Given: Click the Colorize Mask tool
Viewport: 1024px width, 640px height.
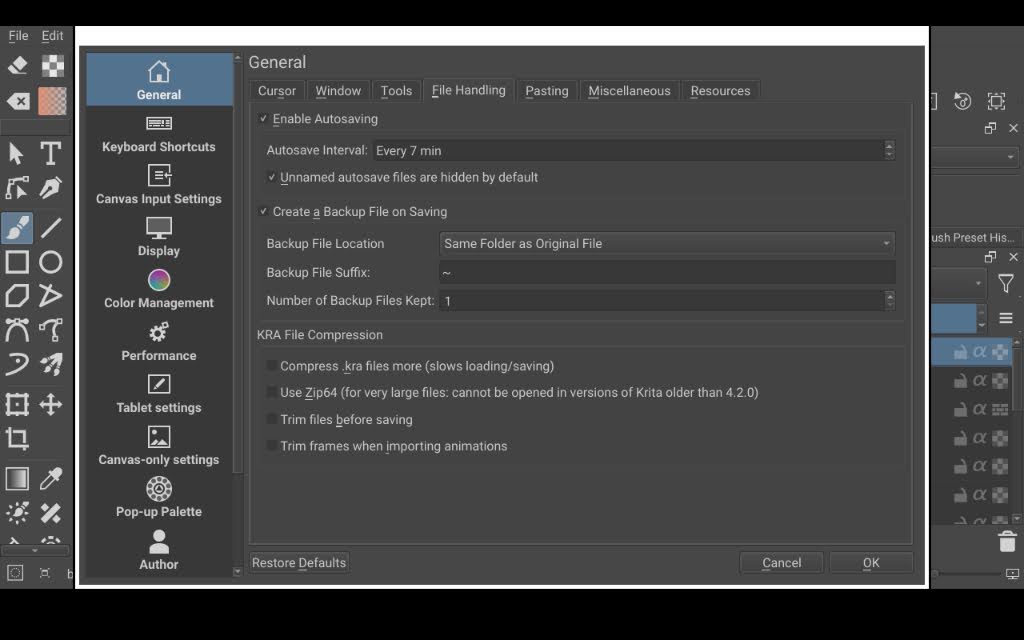Looking at the screenshot, I should (17, 513).
